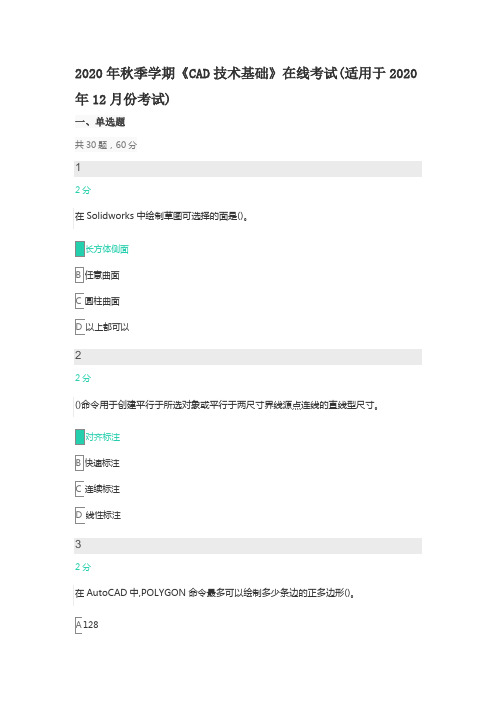Click the question text about 直线型尺寸 command
This screenshot has height=702, width=496.
coord(227,405)
